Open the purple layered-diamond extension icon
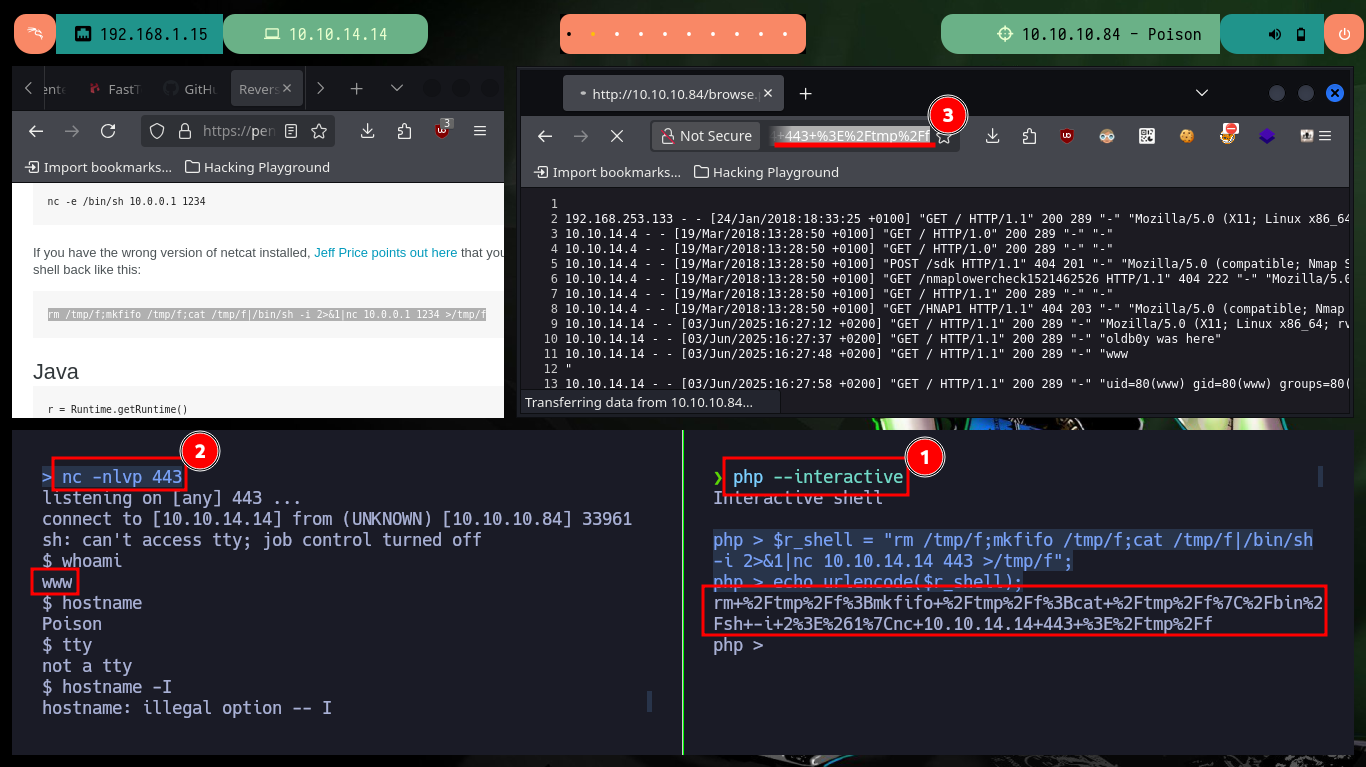This screenshot has height=767, width=1366. [x=1267, y=136]
